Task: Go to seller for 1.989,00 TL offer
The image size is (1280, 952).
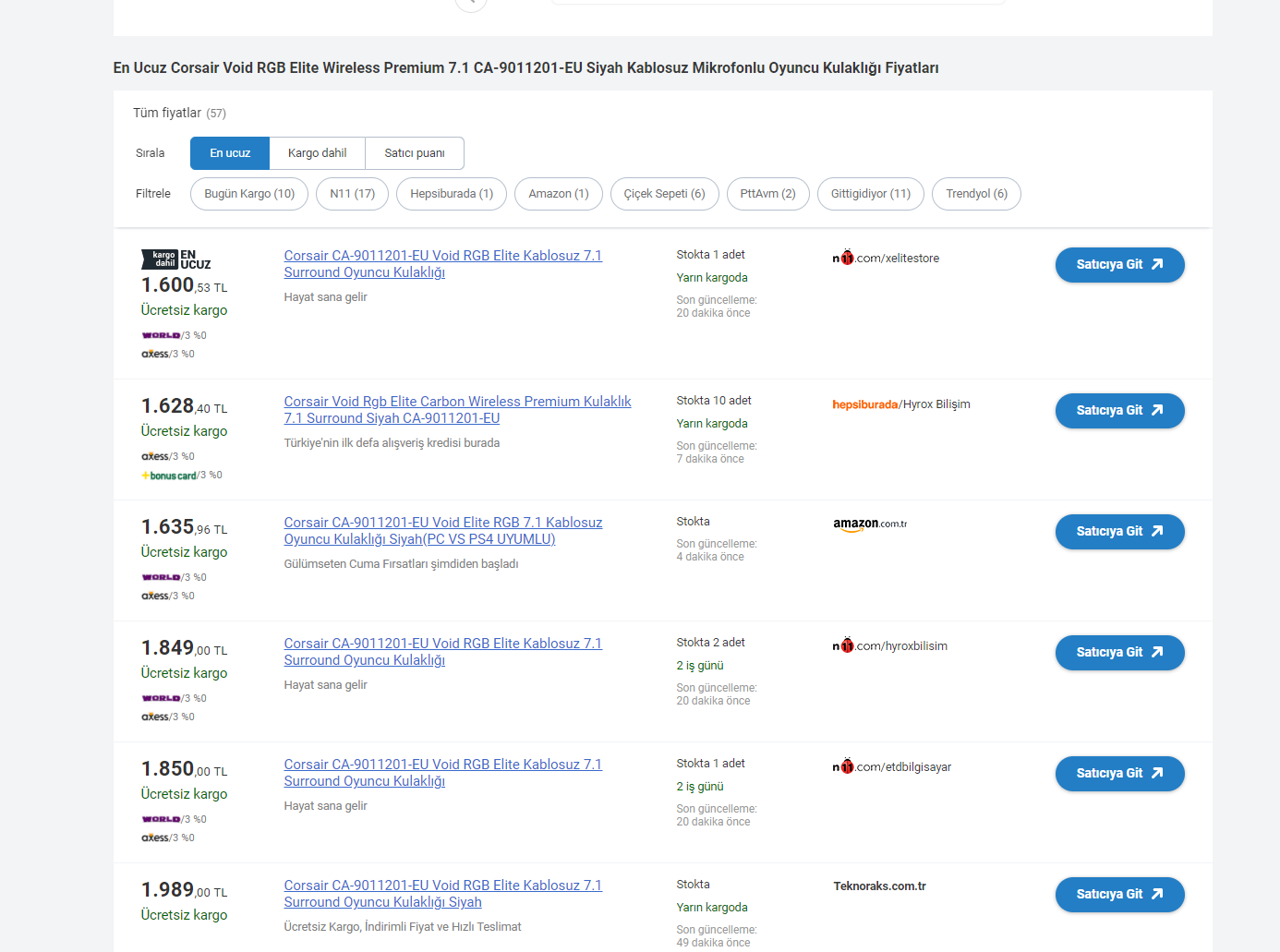Action: pos(1119,895)
